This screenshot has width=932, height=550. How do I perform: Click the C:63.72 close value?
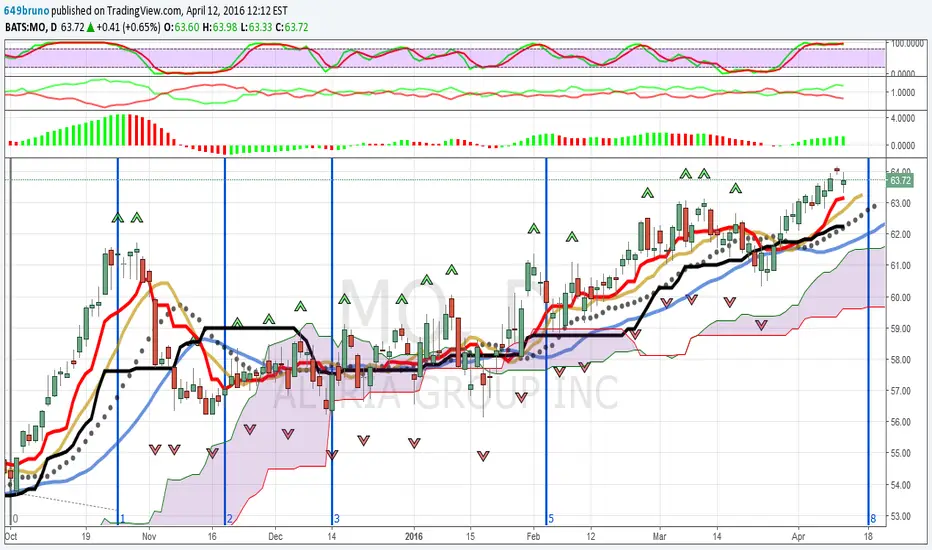coord(292,27)
